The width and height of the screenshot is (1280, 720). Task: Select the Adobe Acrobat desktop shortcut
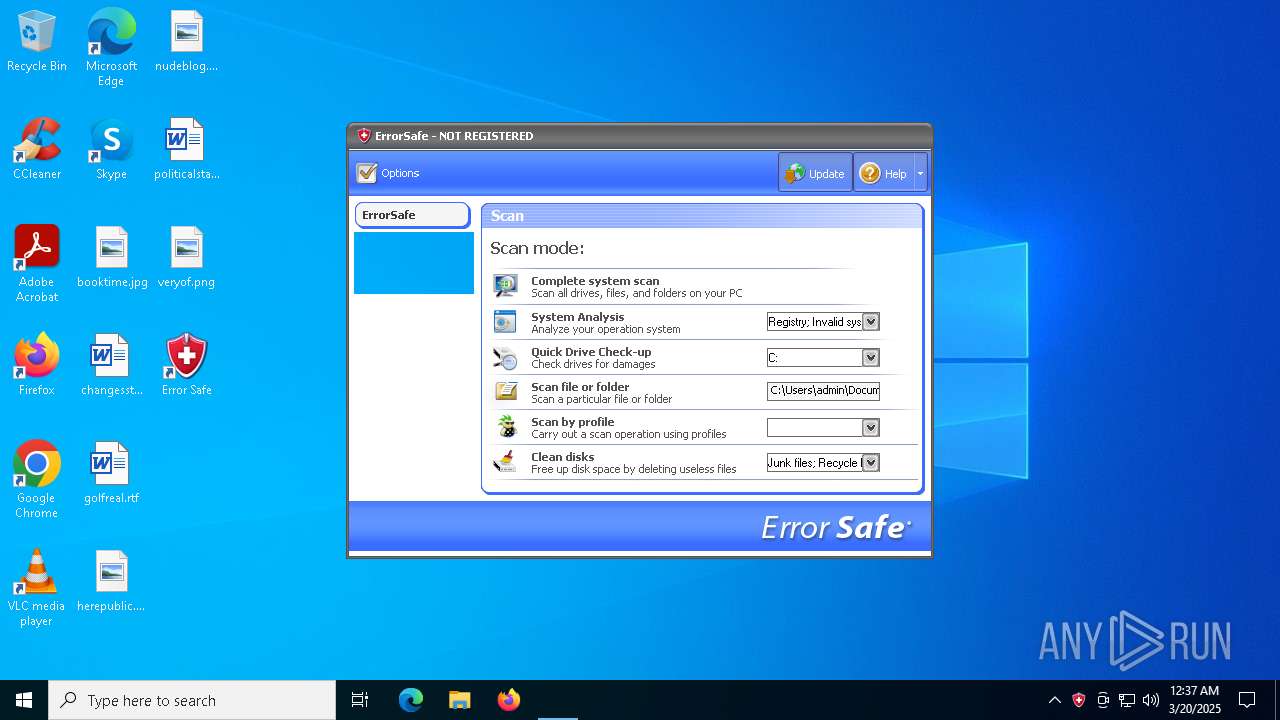pos(37,263)
